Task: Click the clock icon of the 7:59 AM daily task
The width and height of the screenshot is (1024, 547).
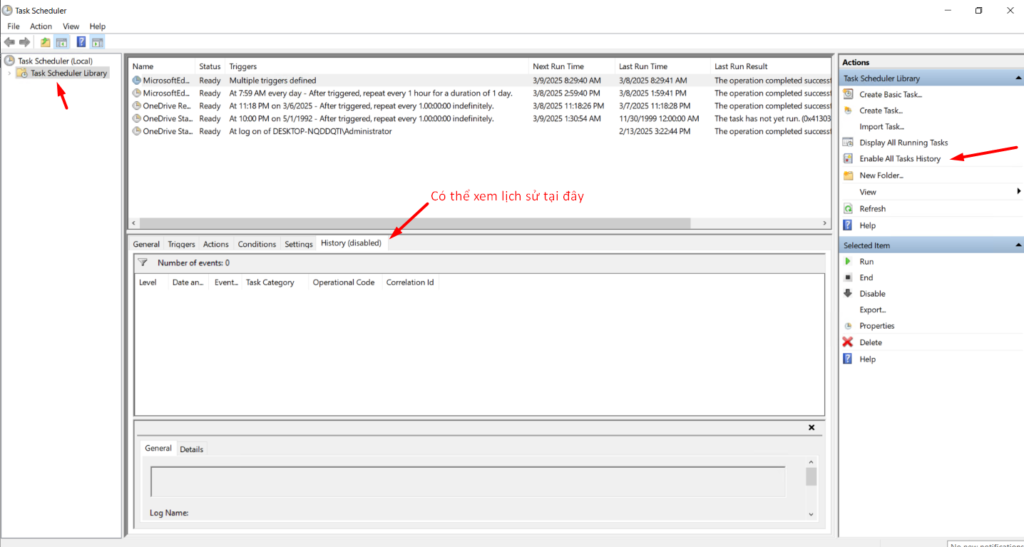Action: tap(136, 93)
